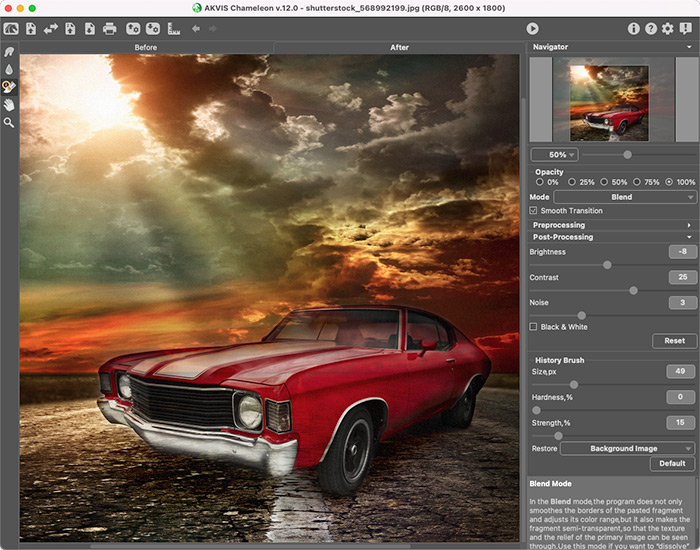Open the program info icon

tap(633, 28)
